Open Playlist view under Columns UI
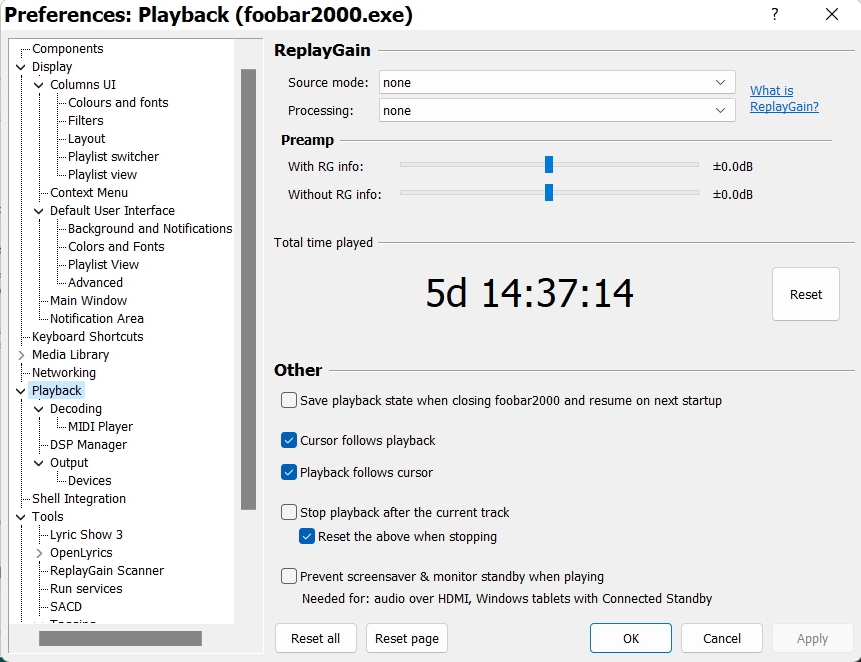The width and height of the screenshot is (861, 662). [102, 175]
